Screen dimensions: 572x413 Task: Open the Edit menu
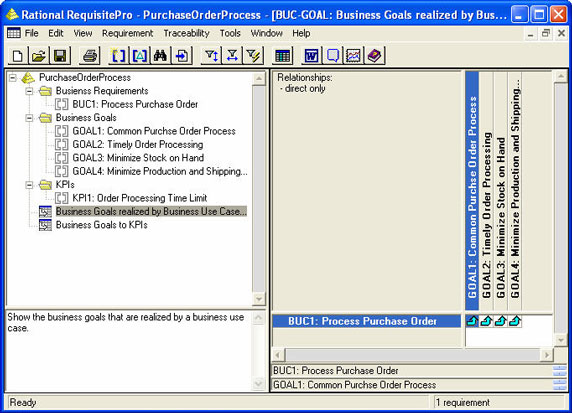pos(56,33)
